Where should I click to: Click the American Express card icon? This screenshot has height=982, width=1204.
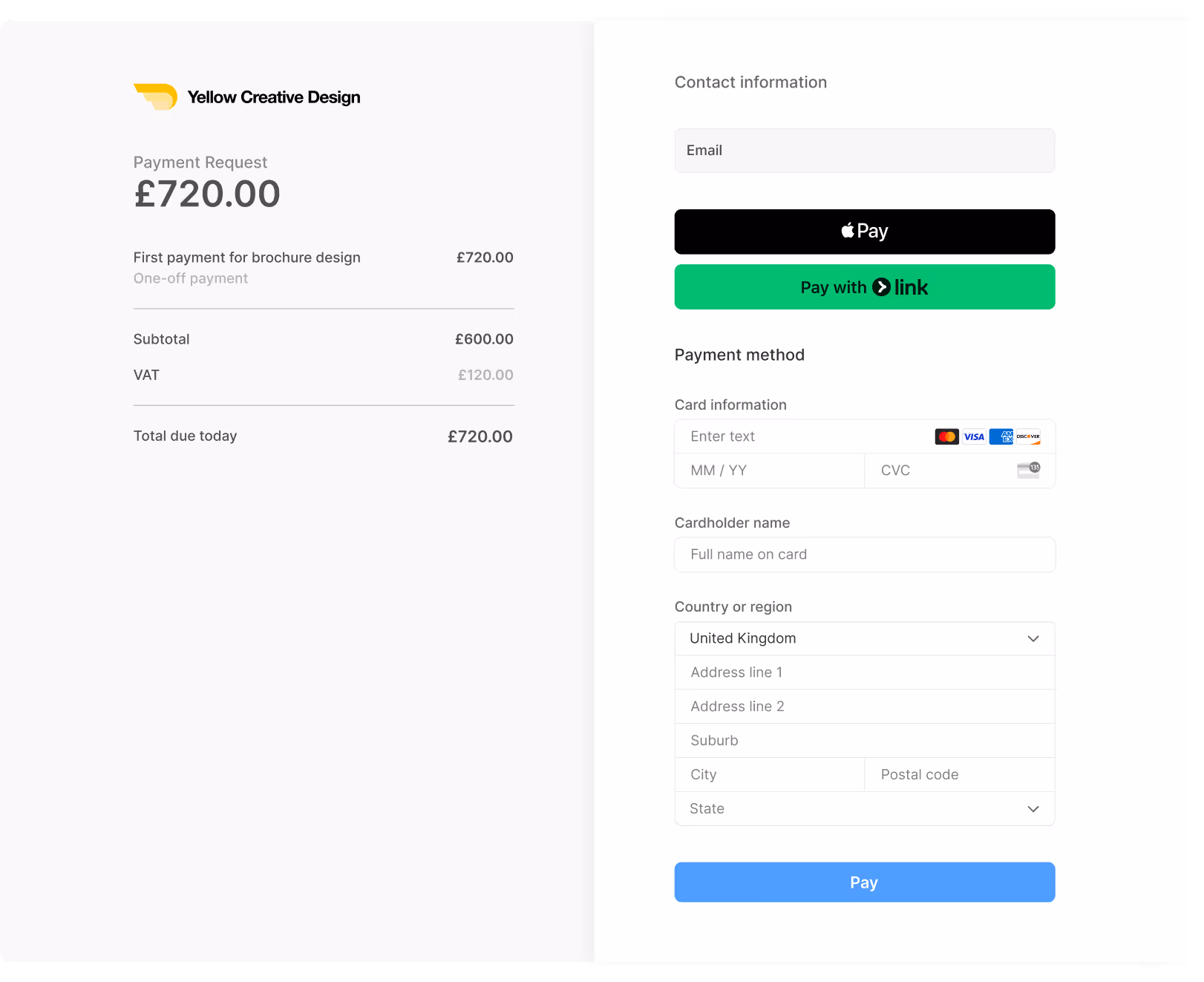tap(1001, 436)
